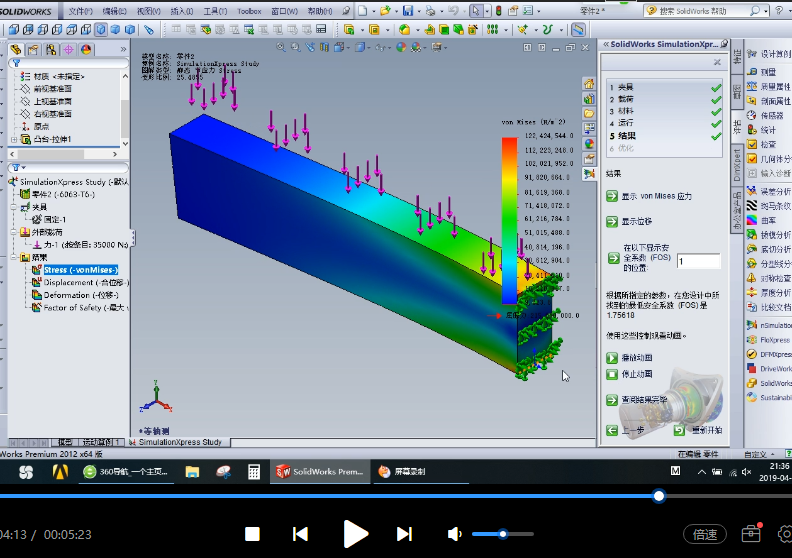The width and height of the screenshot is (792, 558).
Task: Click the Zebra Stripes icon in the side panel
Action: (752, 206)
